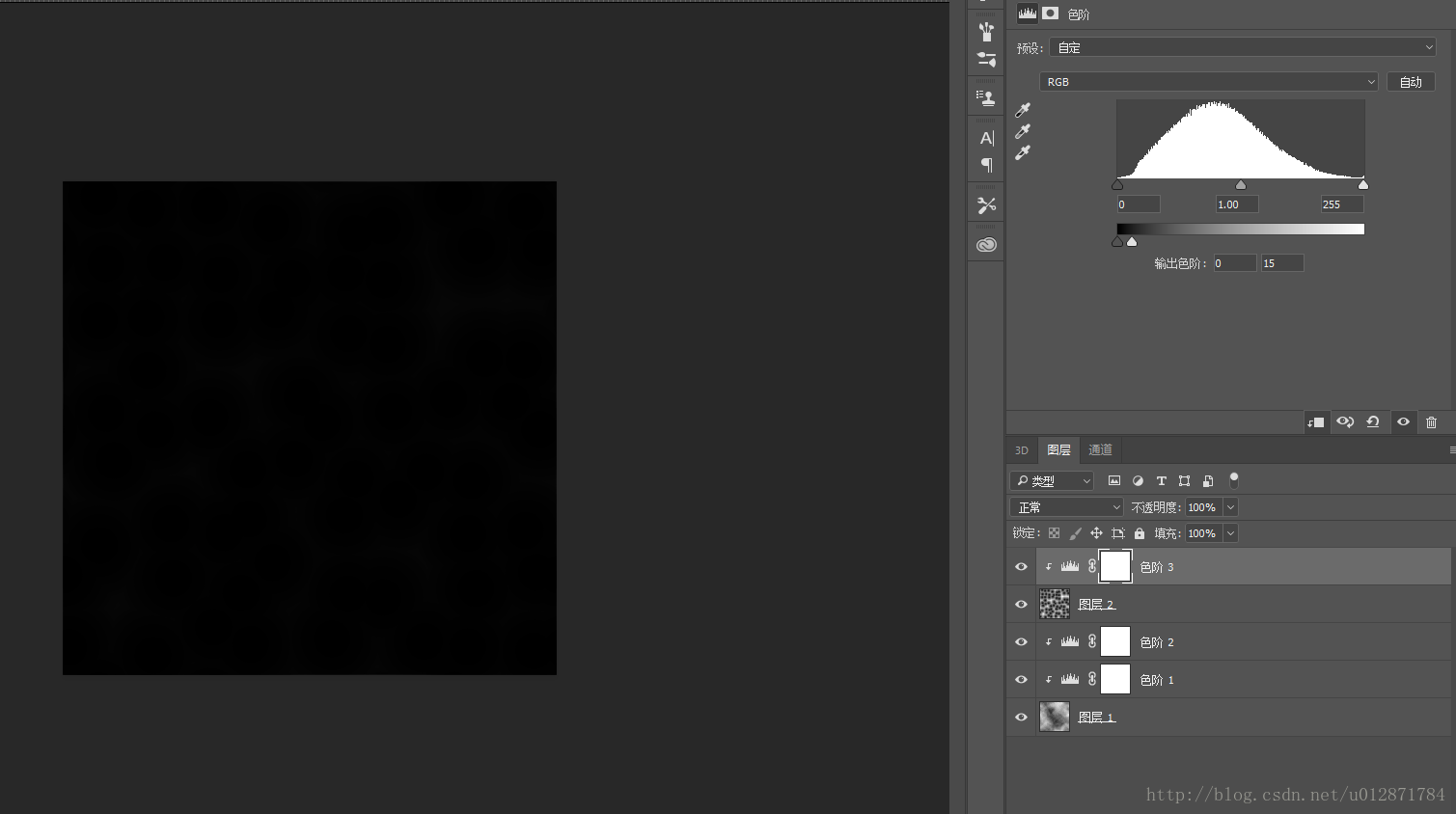Filter layers by type layer icon
Screen dimensions: 1456x814
(1161, 480)
